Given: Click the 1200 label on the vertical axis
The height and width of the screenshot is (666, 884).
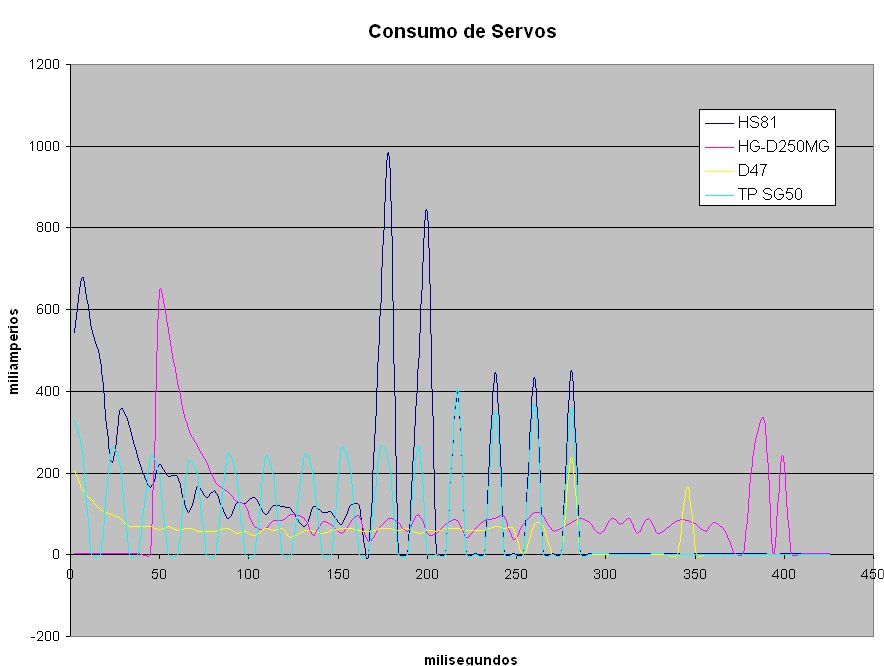Looking at the screenshot, I should [x=46, y=65].
